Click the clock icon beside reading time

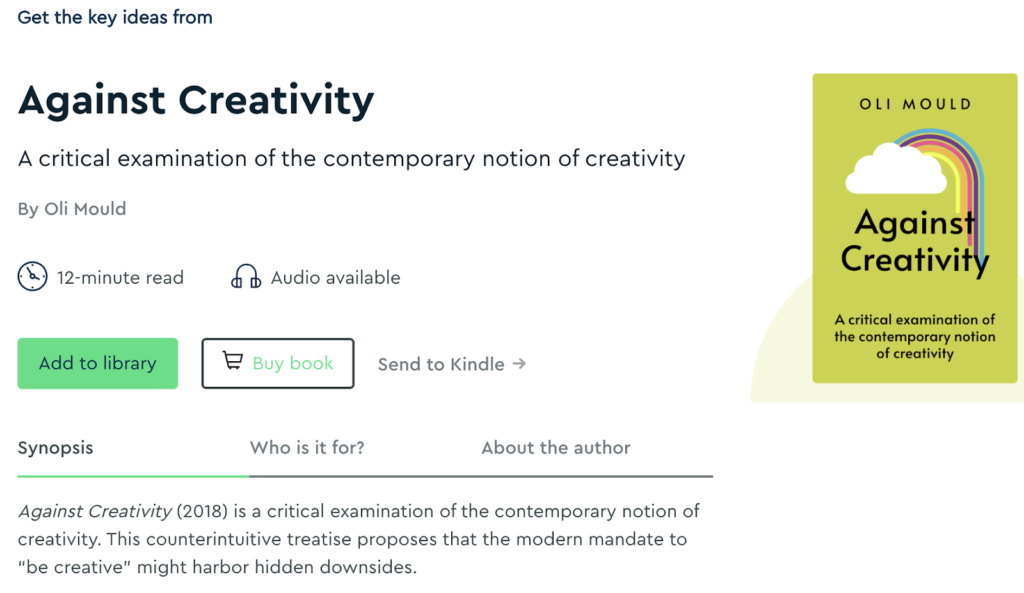click(33, 277)
